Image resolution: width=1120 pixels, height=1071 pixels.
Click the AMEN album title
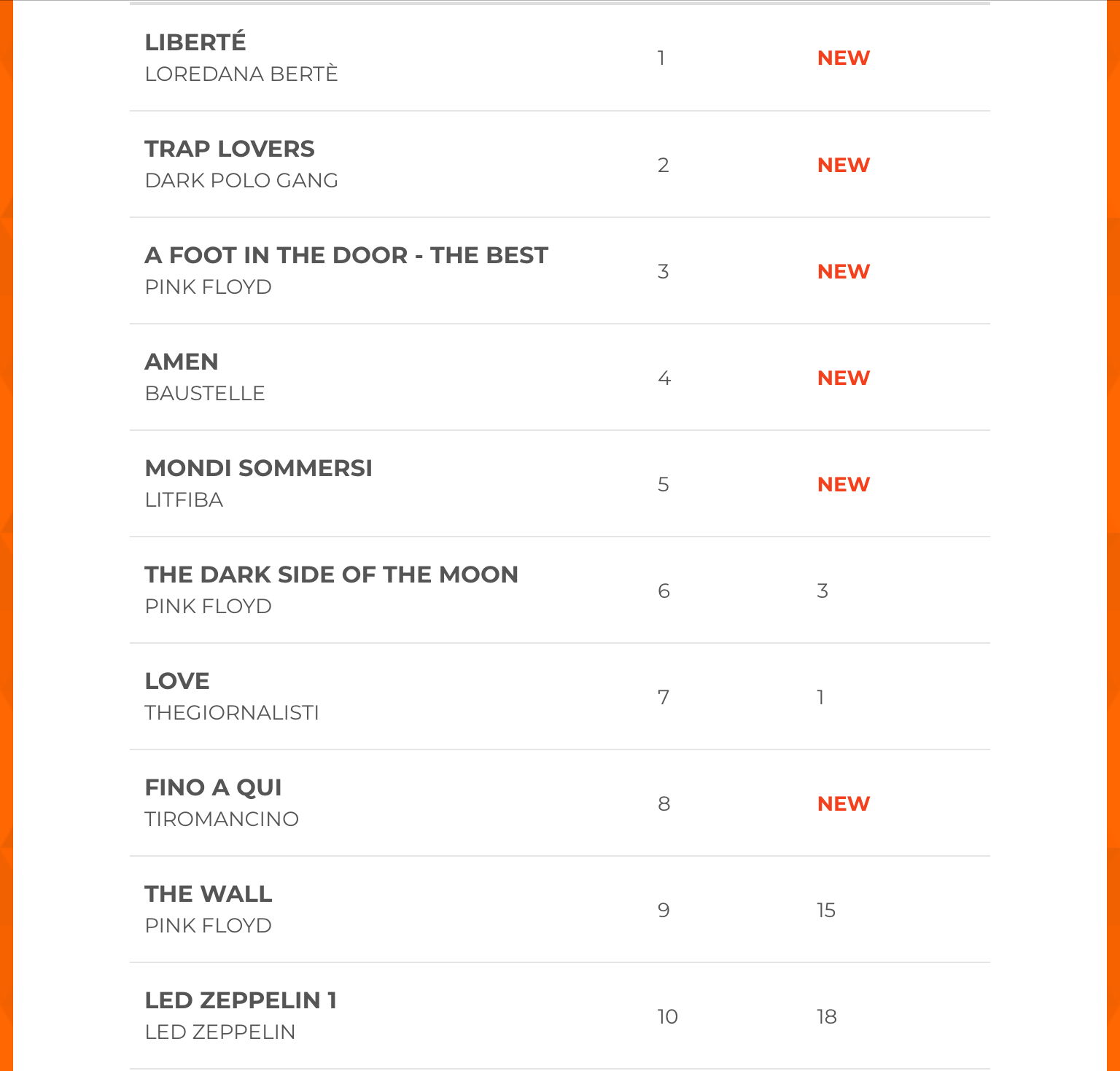(182, 362)
